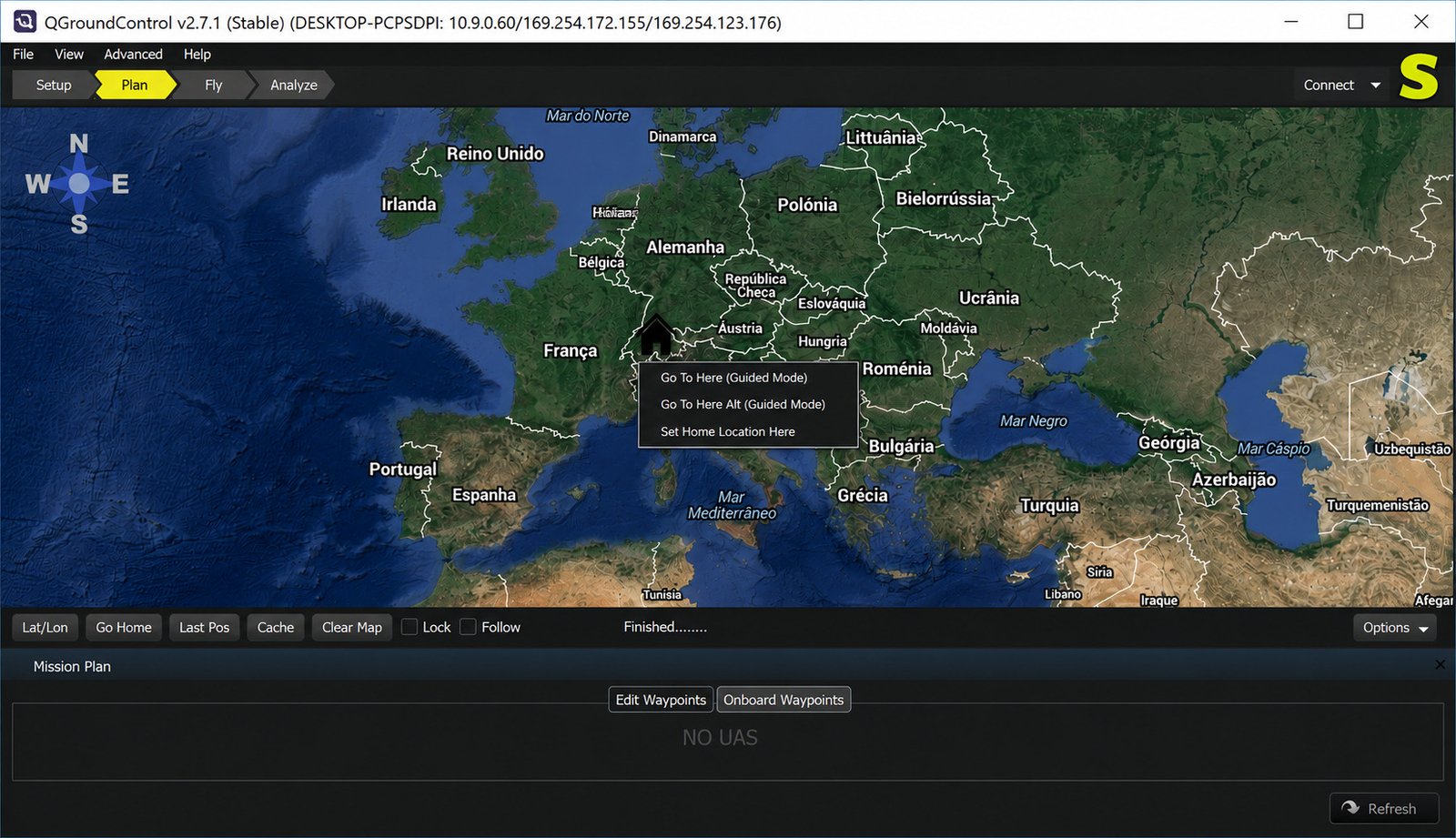
Task: Expand the Options dropdown
Action: pyautogui.click(x=1395, y=628)
